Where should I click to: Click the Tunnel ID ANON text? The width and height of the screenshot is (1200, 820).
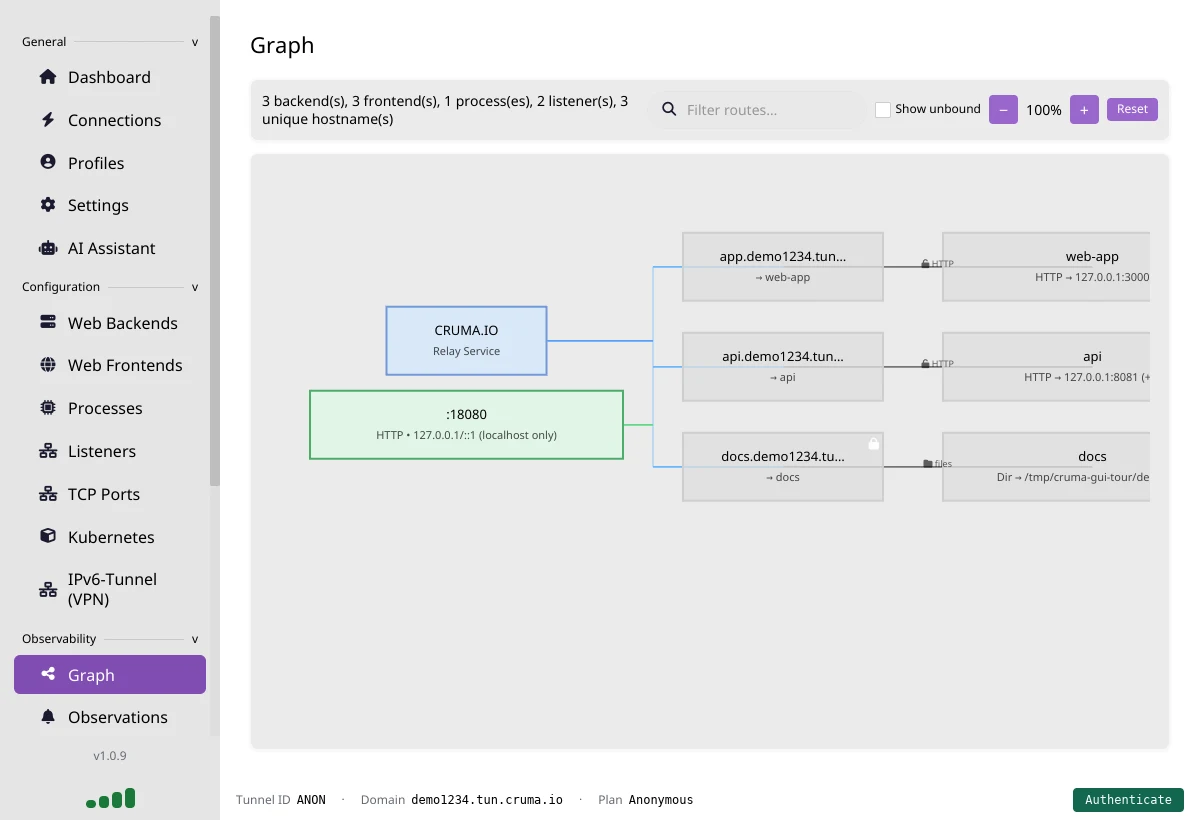tap(281, 800)
